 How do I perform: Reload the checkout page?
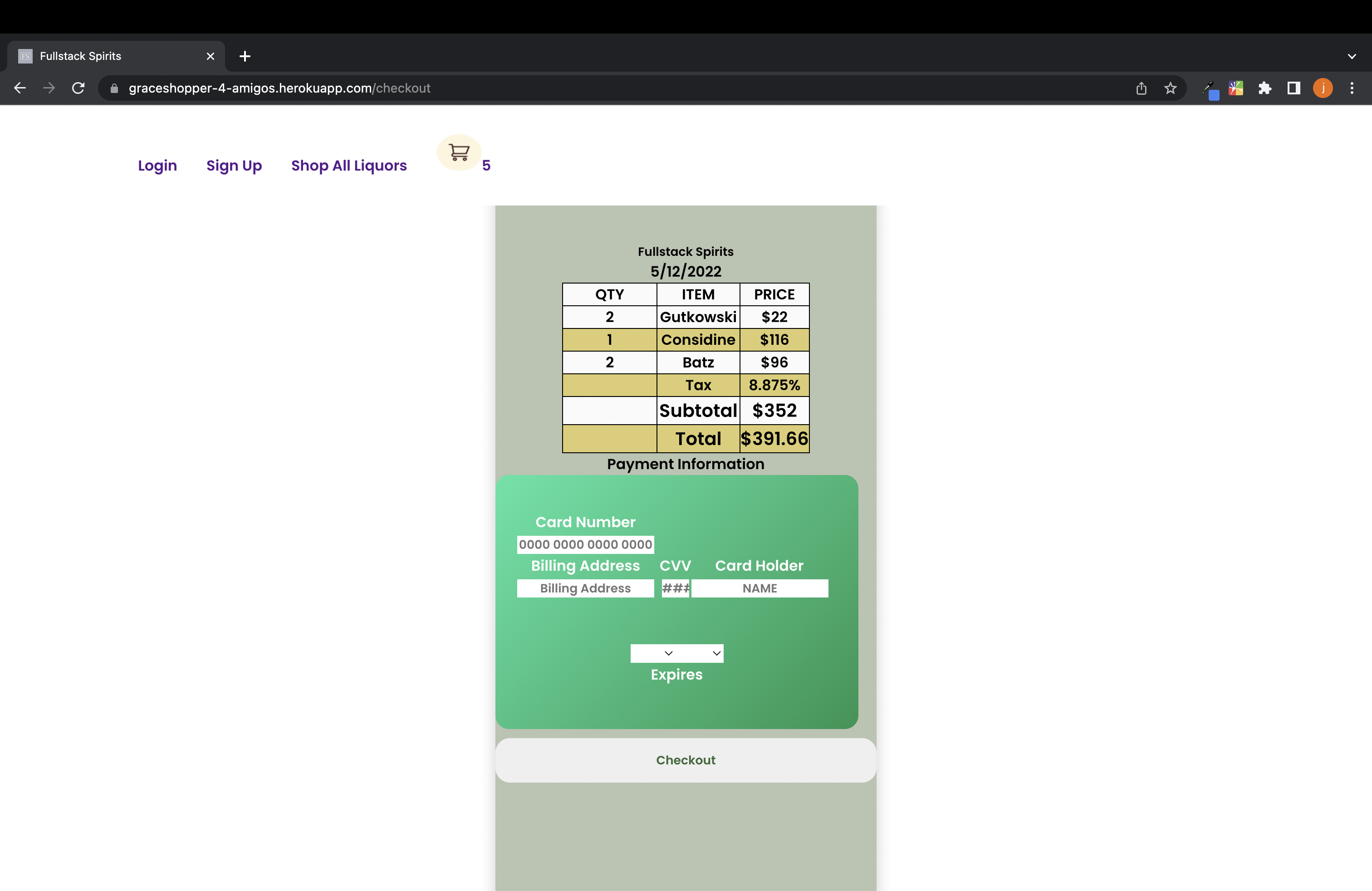pos(78,88)
